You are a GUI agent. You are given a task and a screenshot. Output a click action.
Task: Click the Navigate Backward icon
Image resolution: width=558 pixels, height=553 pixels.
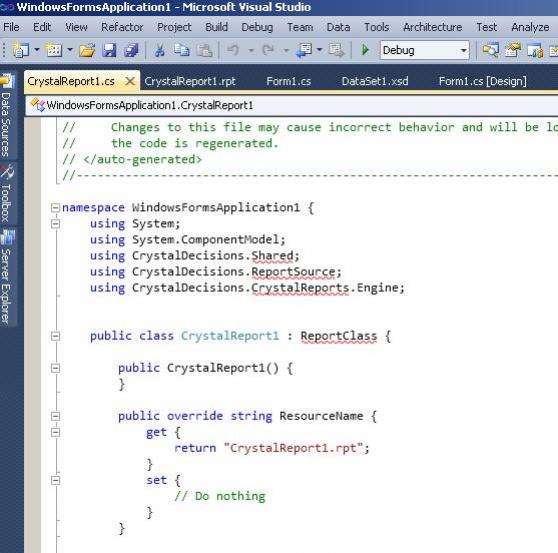304,50
